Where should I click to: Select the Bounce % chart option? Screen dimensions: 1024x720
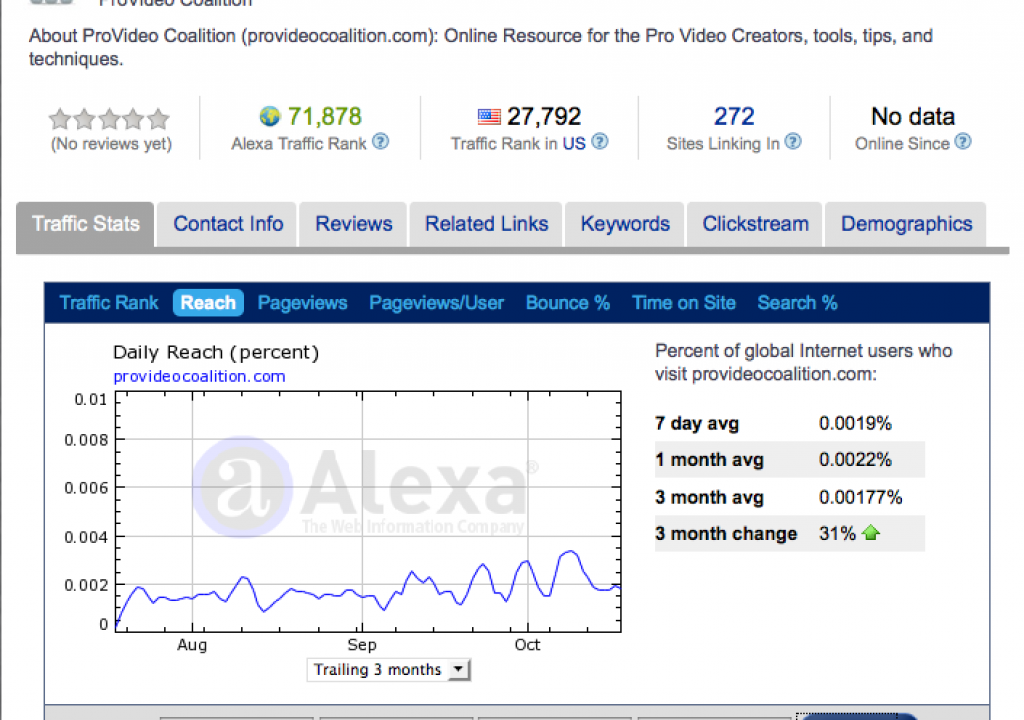(568, 303)
